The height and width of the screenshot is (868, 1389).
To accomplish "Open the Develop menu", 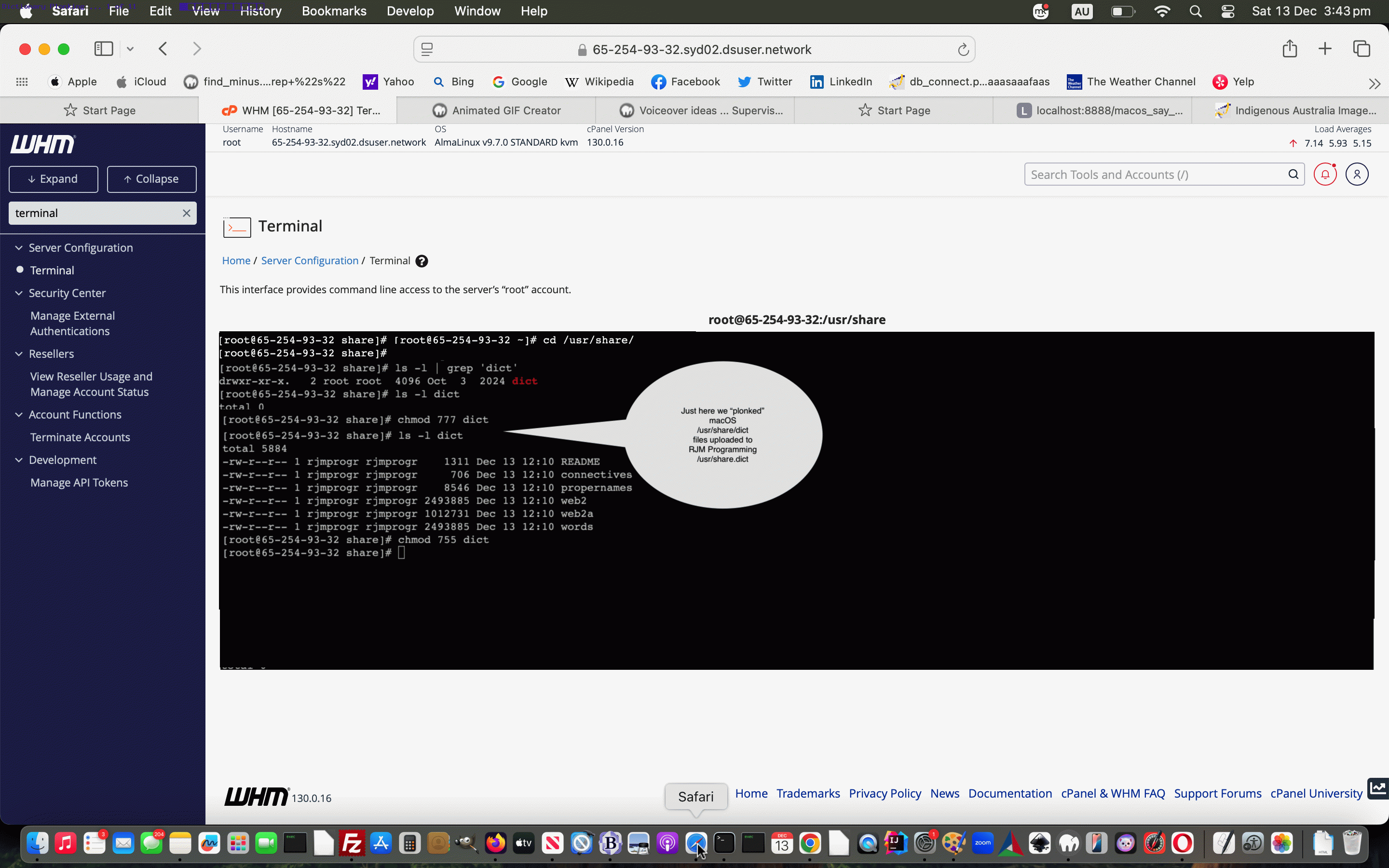I will point(410,11).
